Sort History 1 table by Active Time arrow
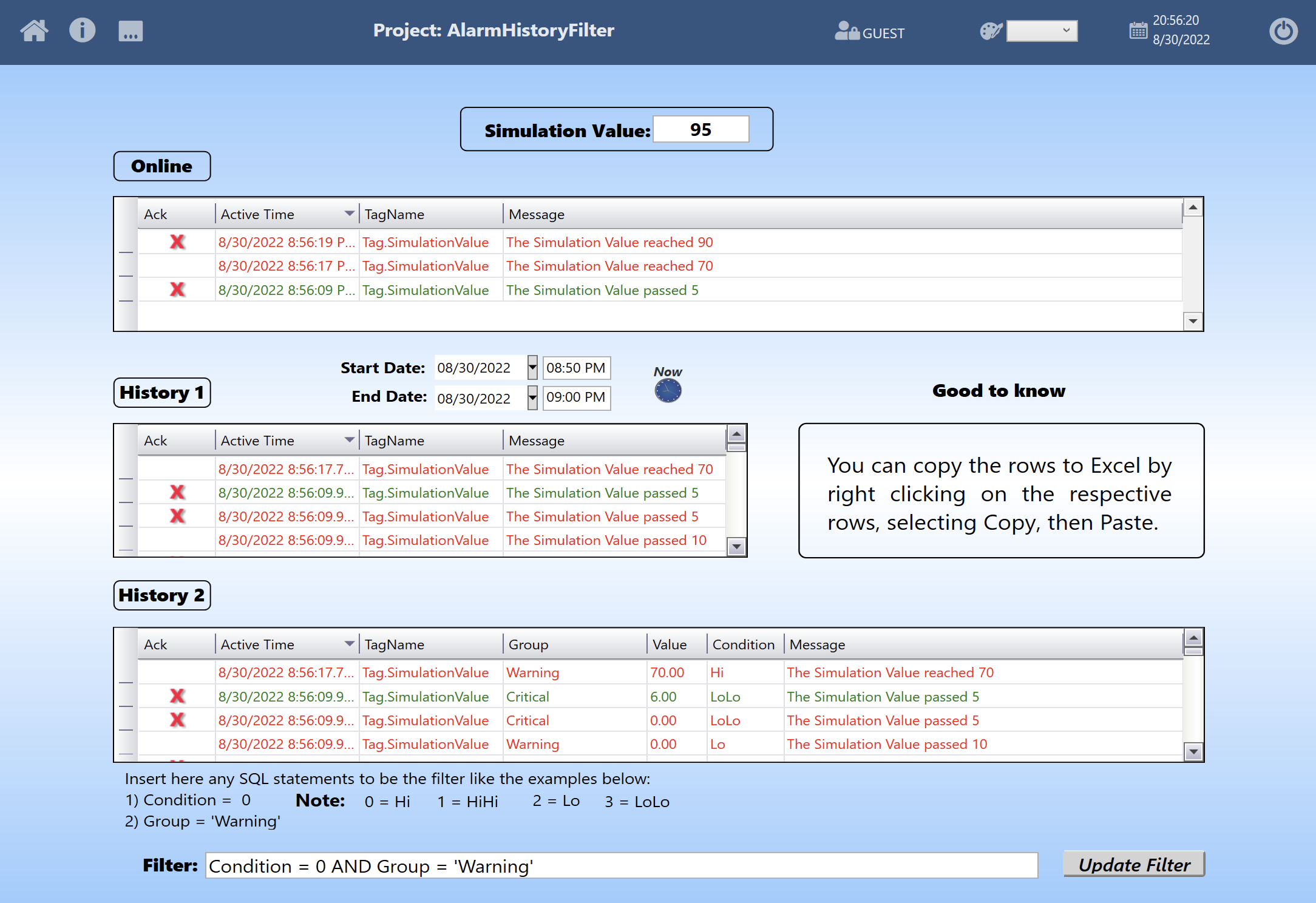Image resolution: width=1316 pixels, height=903 pixels. (349, 440)
